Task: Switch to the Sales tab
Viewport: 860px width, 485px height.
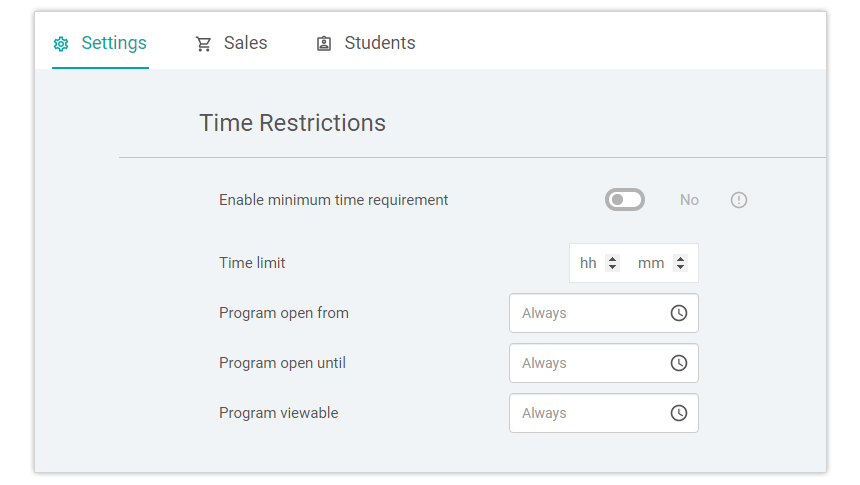Action: [x=231, y=43]
